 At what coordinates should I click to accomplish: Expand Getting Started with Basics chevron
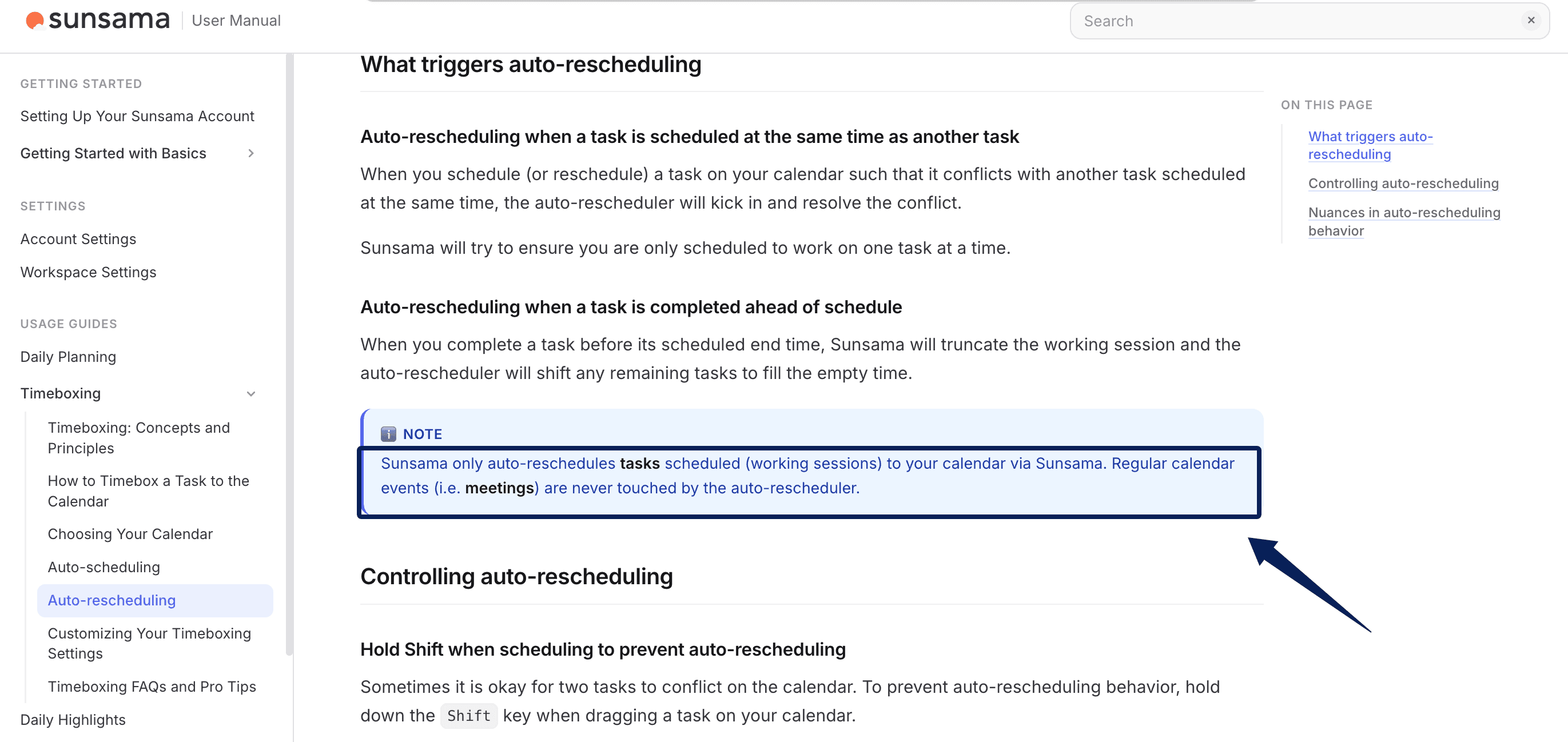(251, 153)
